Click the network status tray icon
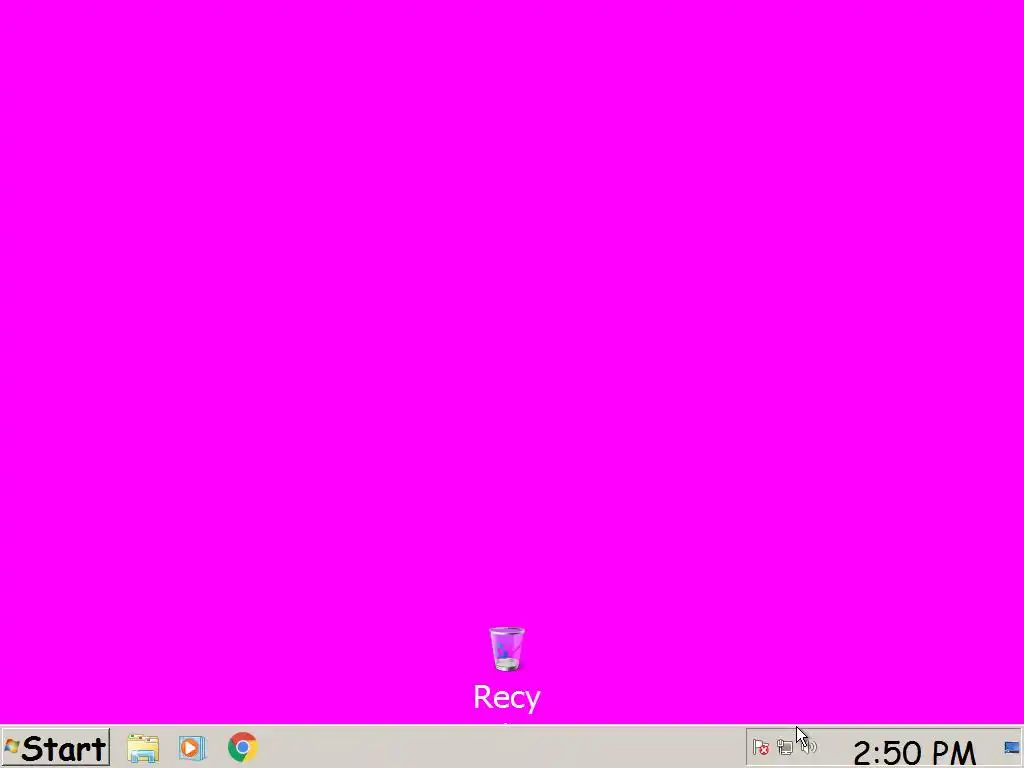 784,746
